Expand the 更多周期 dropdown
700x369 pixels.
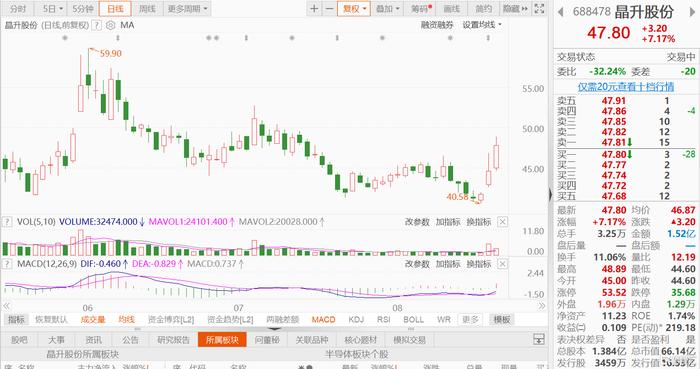[188, 8]
